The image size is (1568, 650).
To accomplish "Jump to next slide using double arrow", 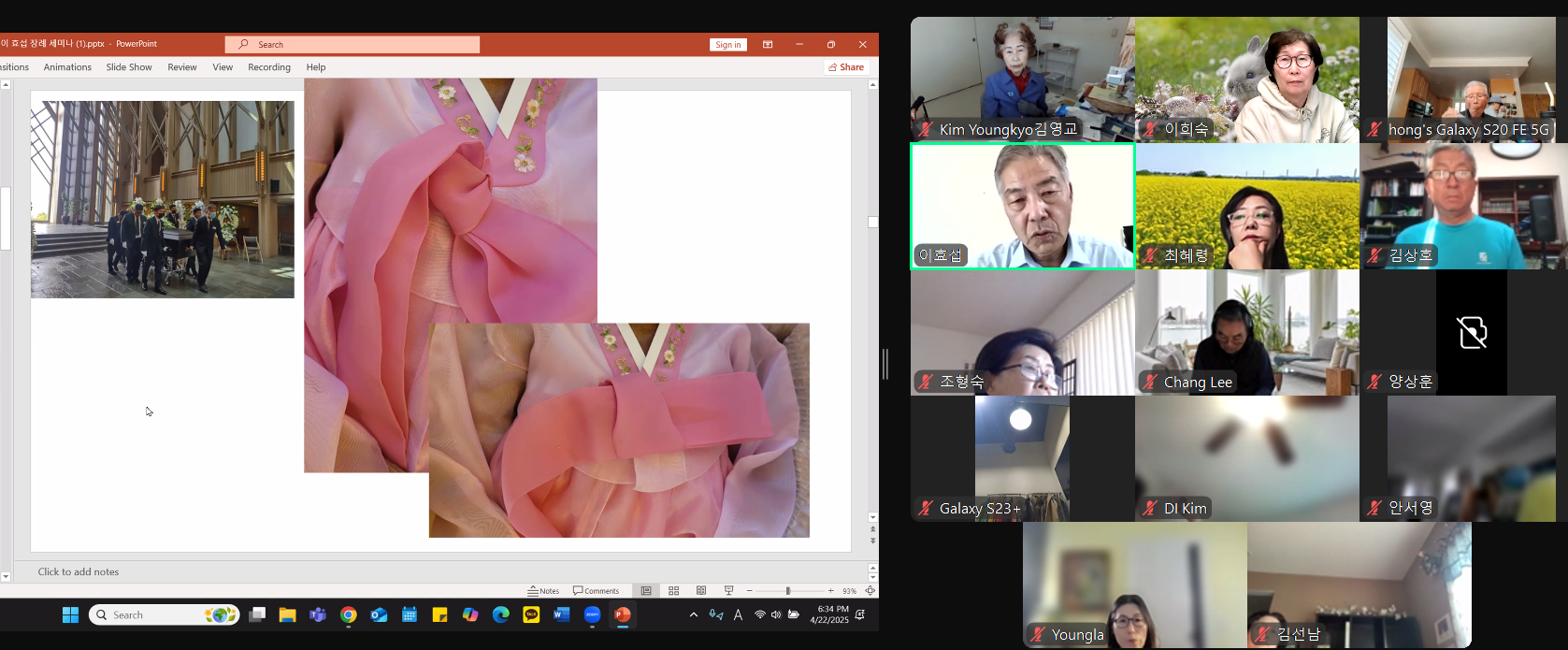I will tap(873, 541).
